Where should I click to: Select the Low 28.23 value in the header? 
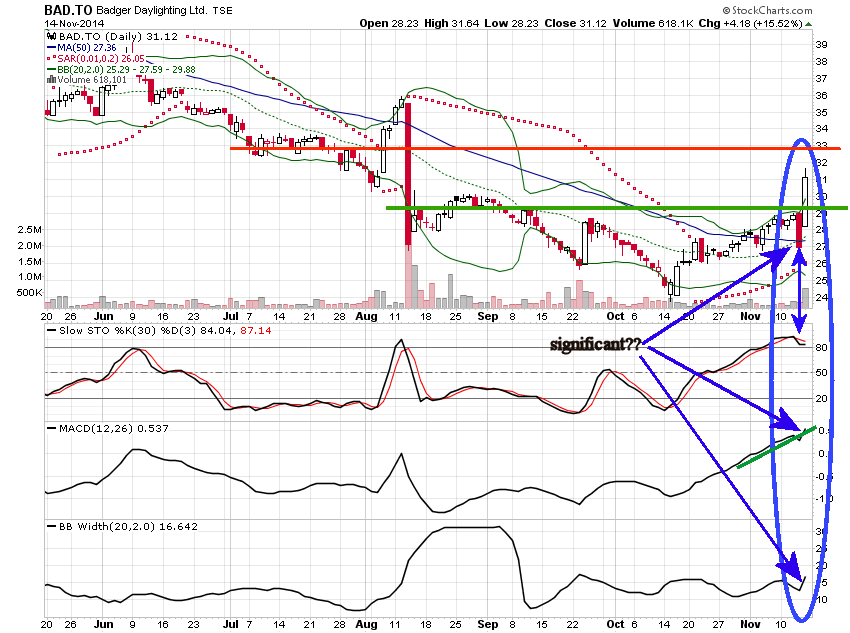click(512, 23)
